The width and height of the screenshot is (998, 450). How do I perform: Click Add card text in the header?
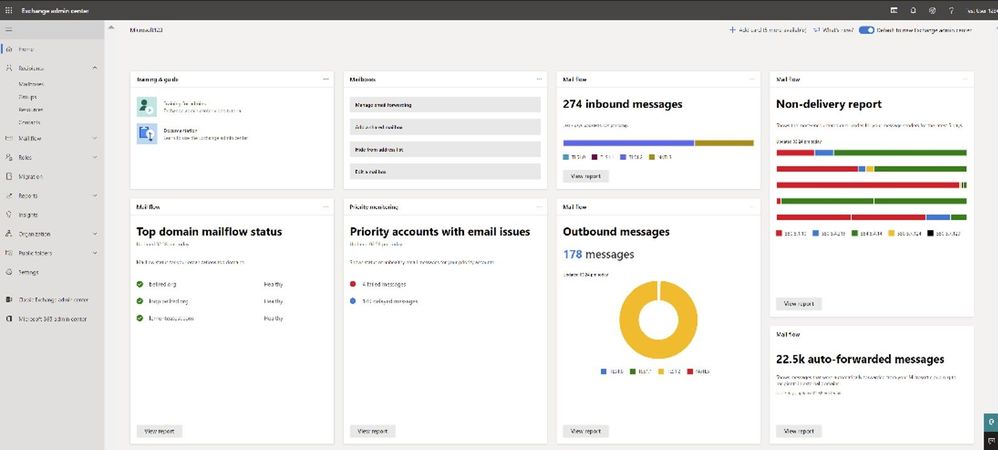pos(772,30)
